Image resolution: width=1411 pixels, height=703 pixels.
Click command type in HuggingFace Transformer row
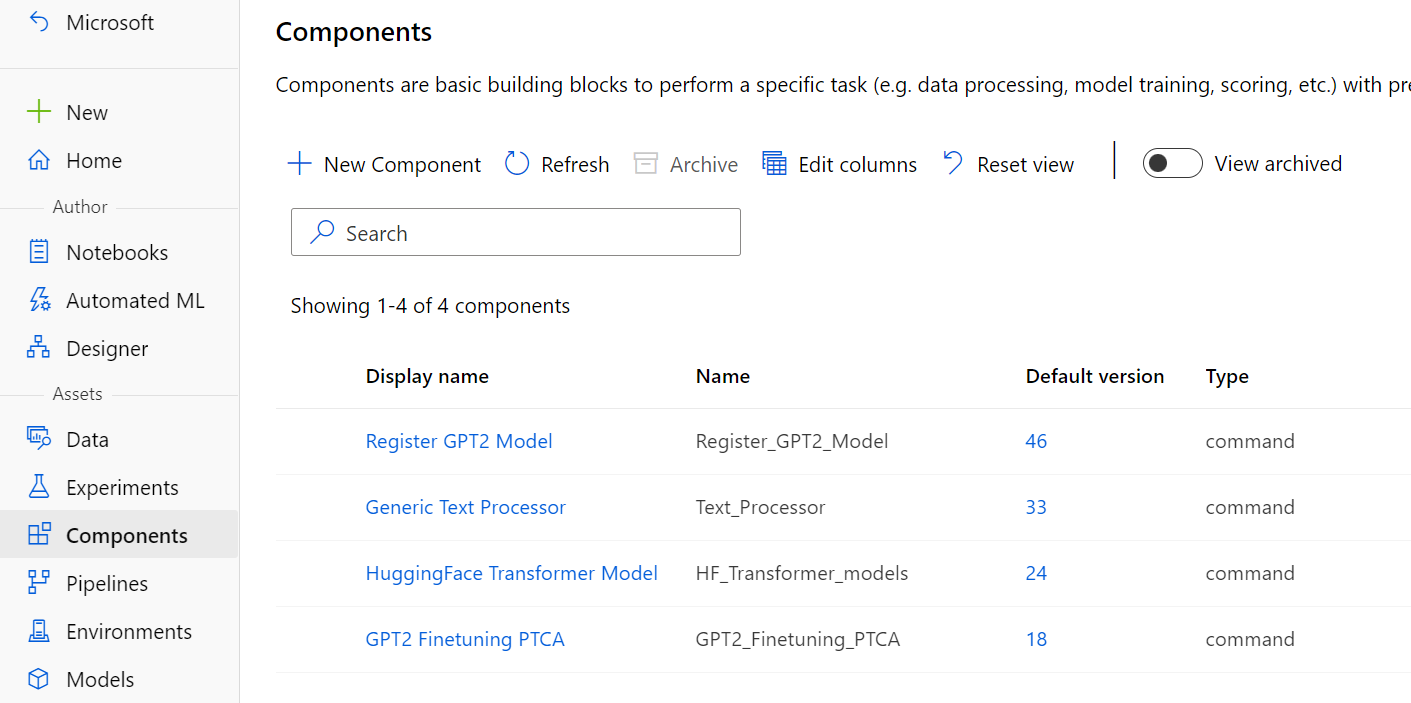click(1250, 573)
